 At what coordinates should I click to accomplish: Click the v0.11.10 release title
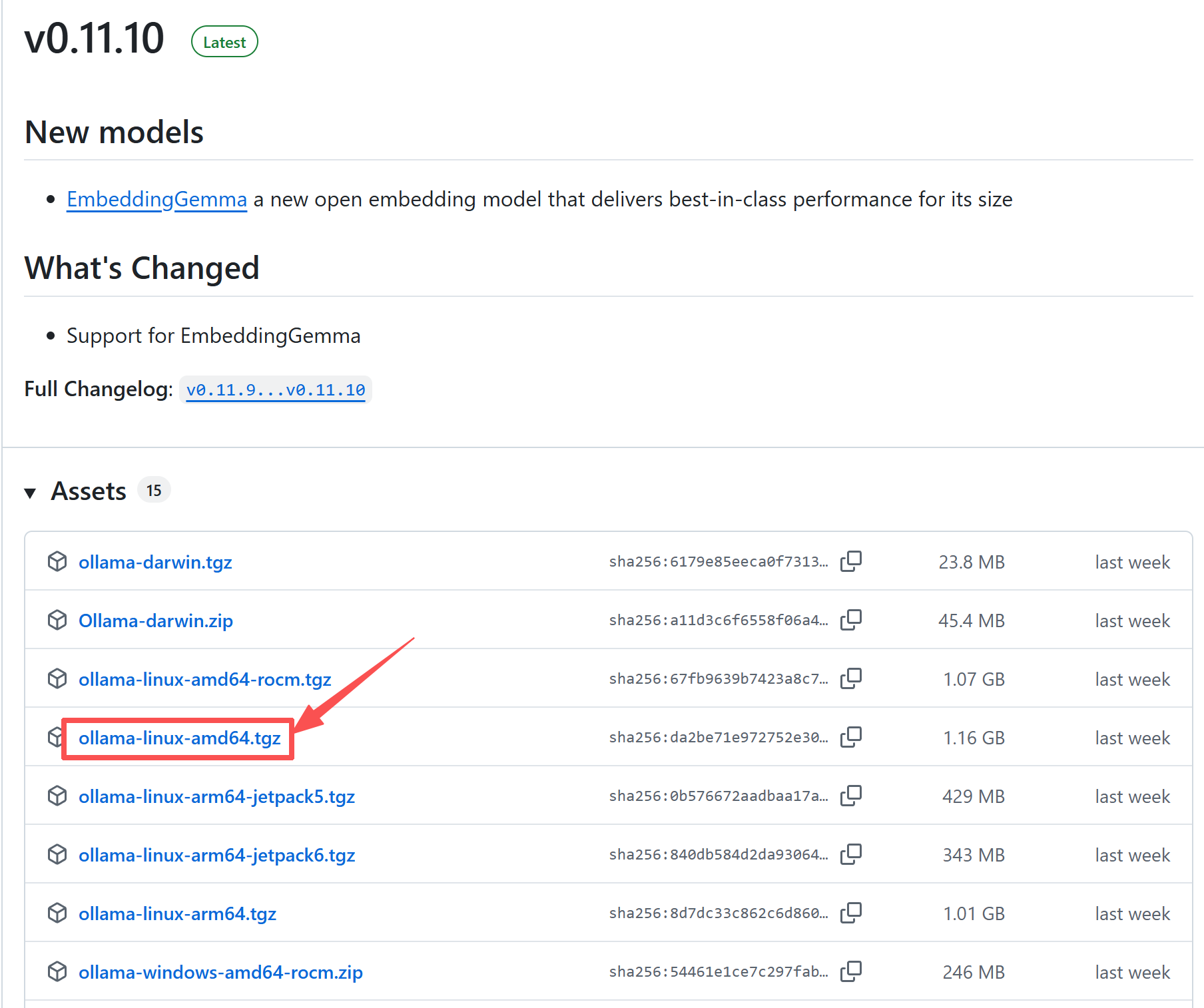pyautogui.click(x=94, y=38)
